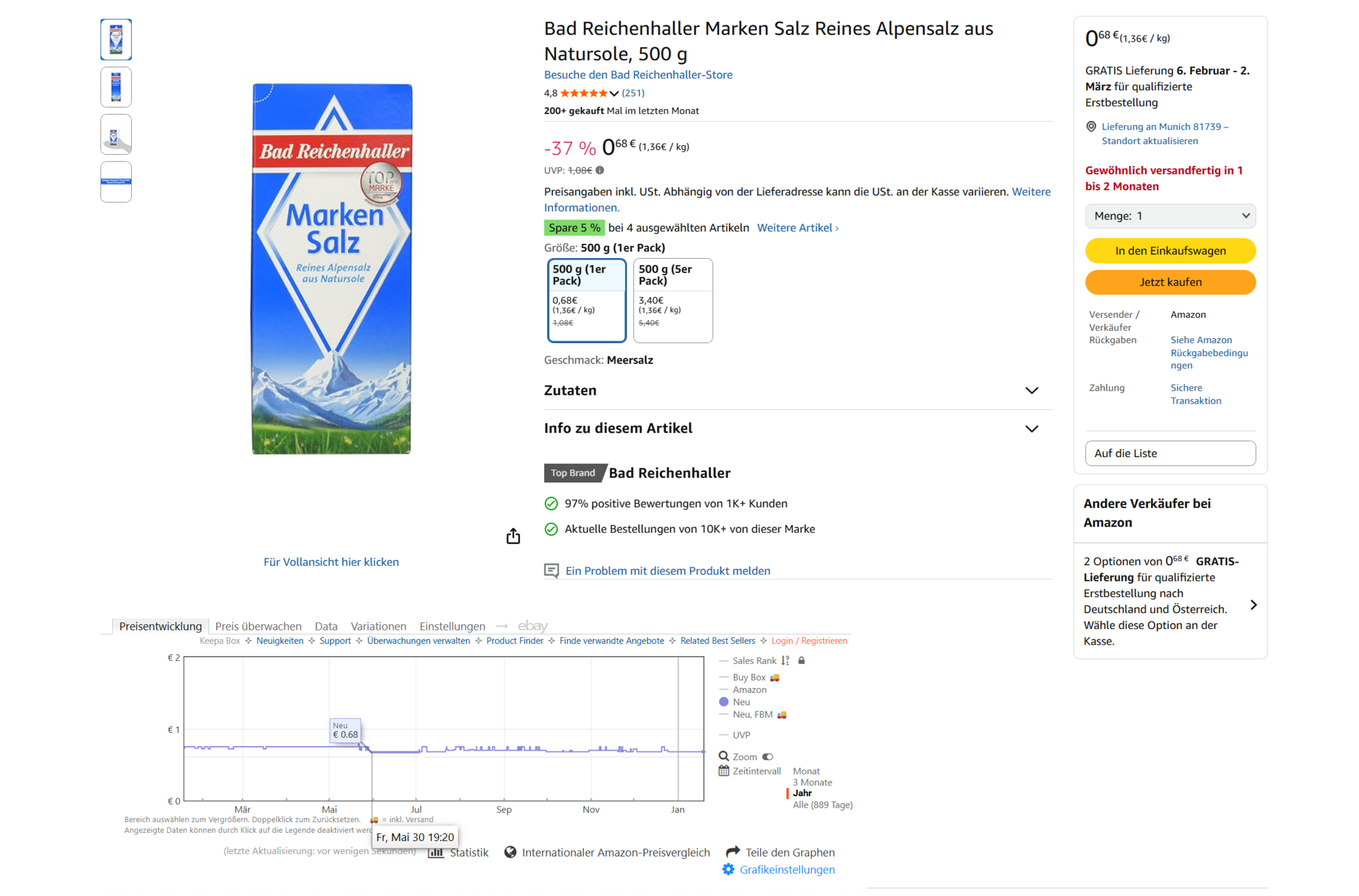Toggle the Zoom switch in Keepa chart

point(768,757)
